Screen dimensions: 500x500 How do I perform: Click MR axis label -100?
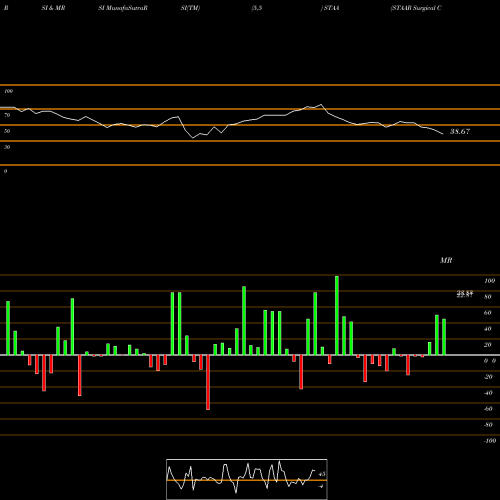click(490, 441)
